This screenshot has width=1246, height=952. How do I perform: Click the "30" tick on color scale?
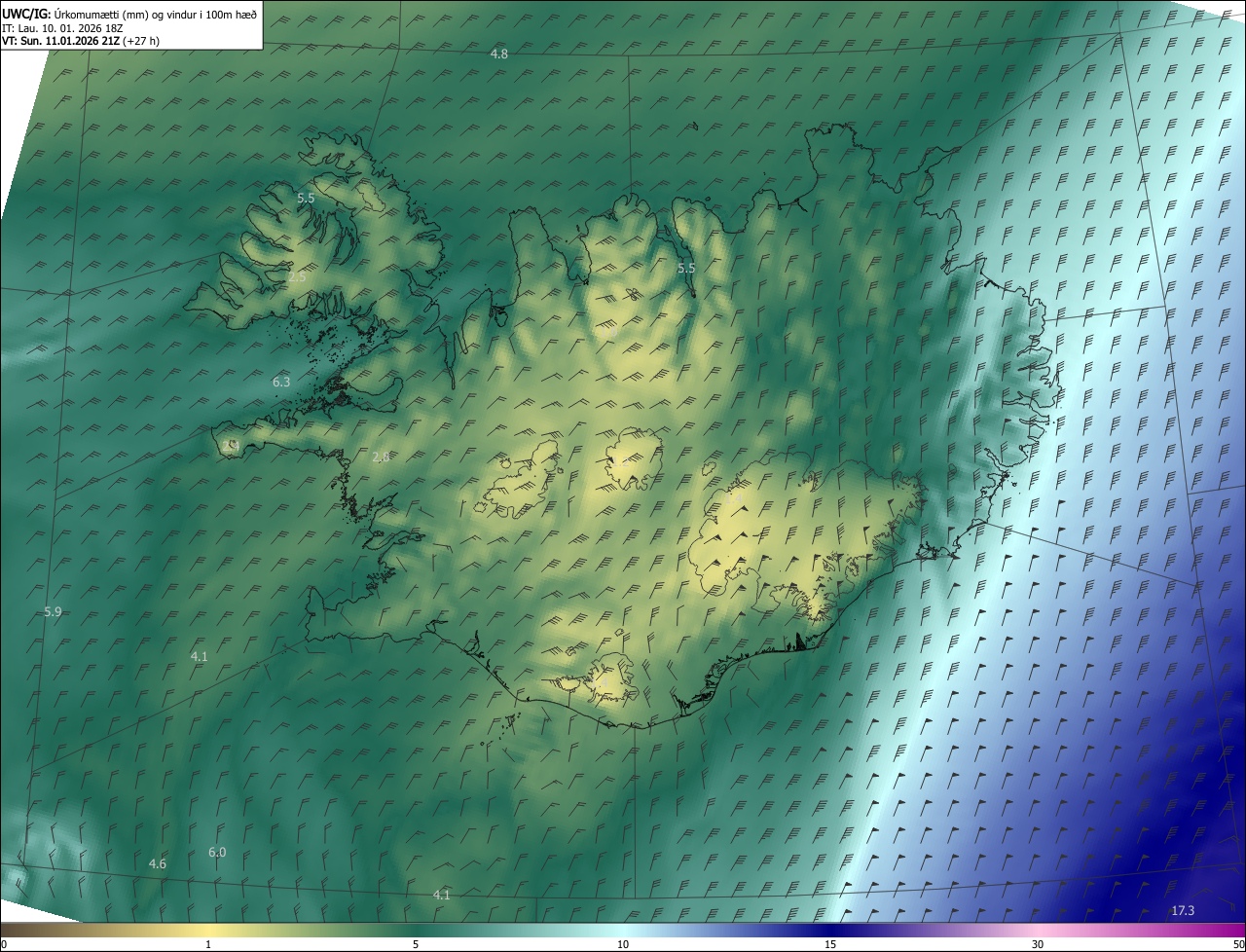coord(1038,944)
